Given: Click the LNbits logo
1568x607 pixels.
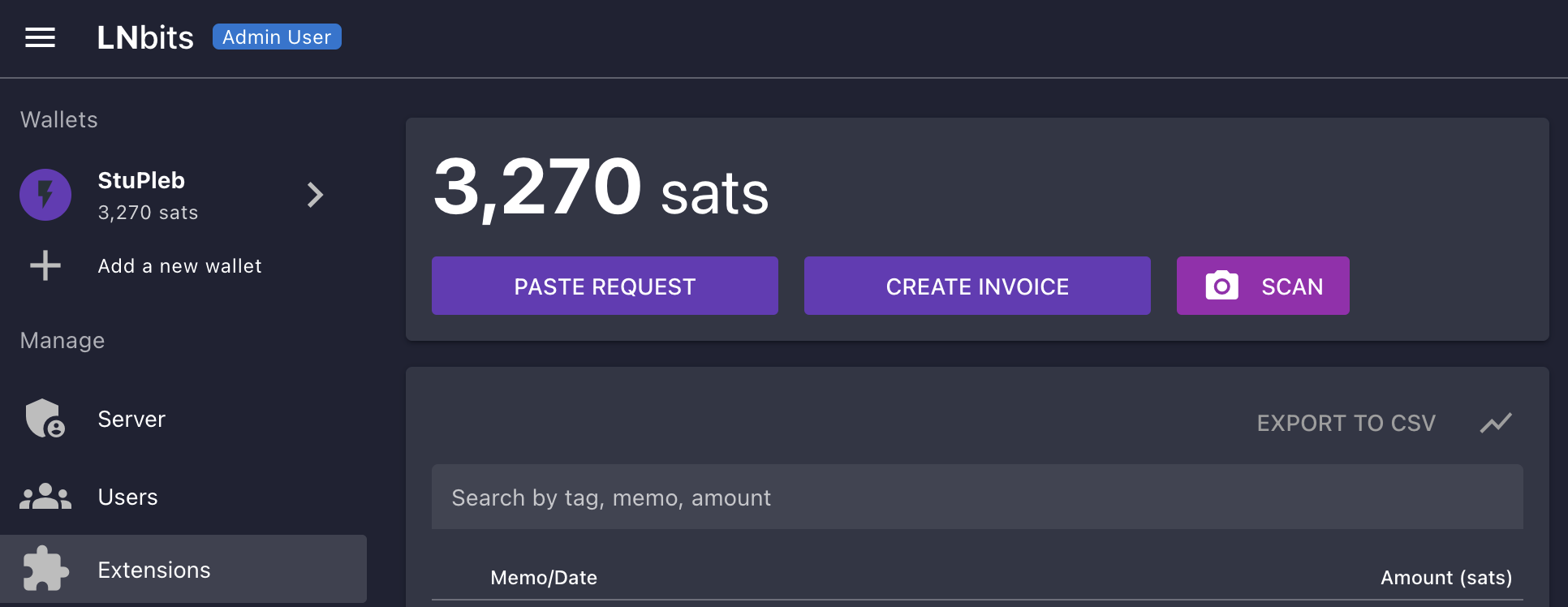Looking at the screenshot, I should click(x=145, y=37).
